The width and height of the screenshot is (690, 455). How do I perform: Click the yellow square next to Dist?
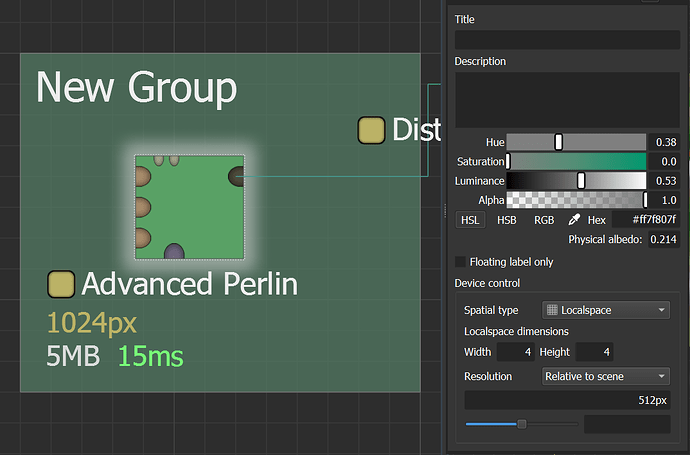pyautogui.click(x=371, y=130)
